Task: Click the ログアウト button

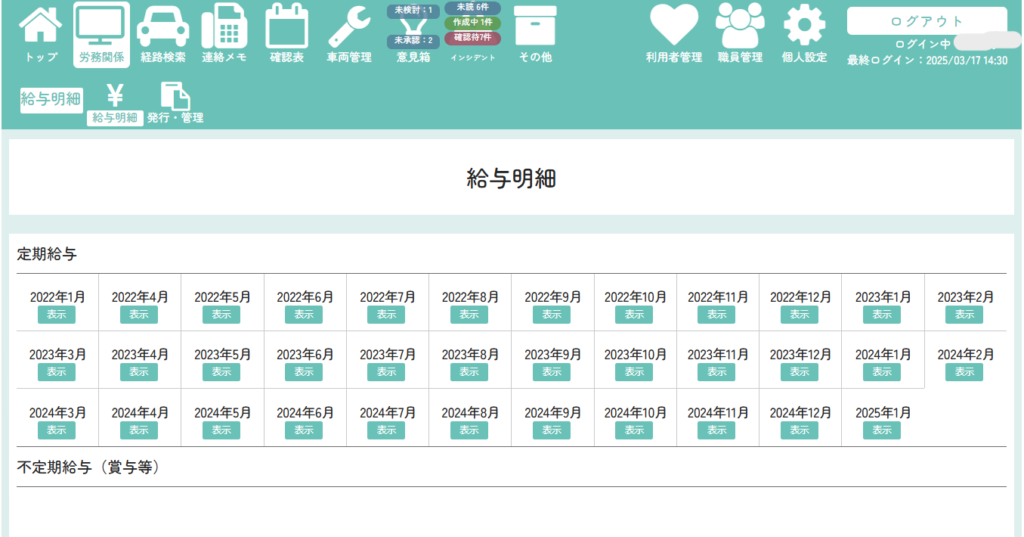Action: pyautogui.click(x=926, y=21)
